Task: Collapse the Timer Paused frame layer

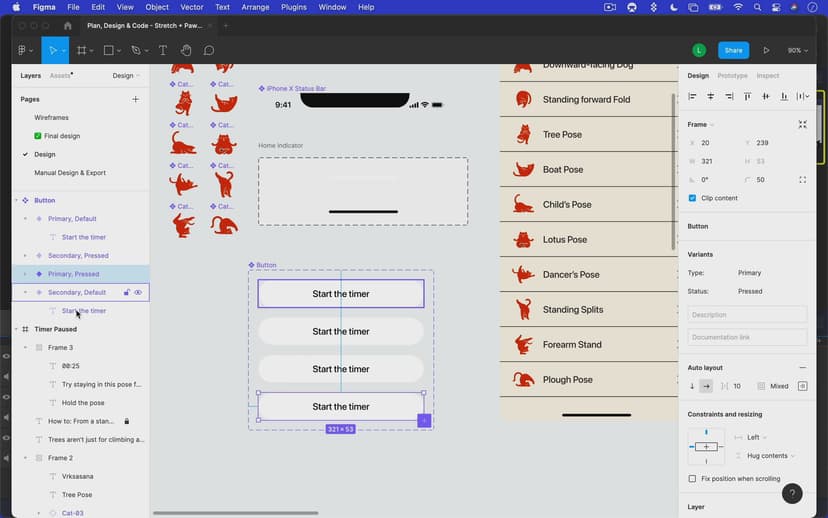Action: click(15, 329)
